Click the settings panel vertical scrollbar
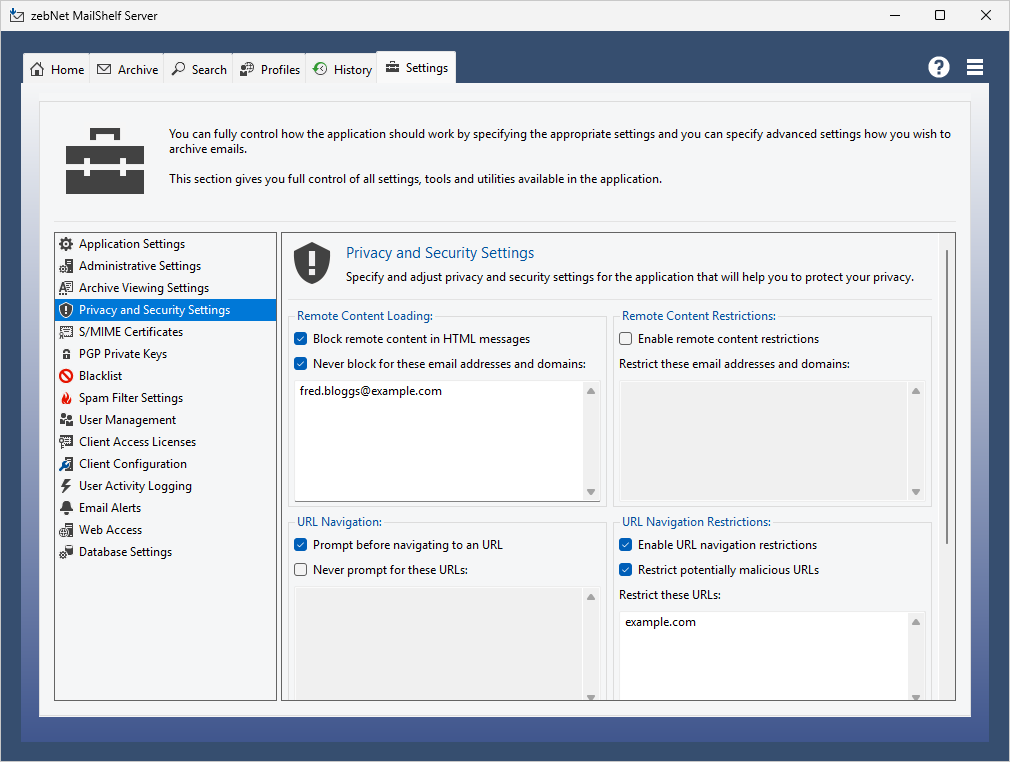 point(946,400)
